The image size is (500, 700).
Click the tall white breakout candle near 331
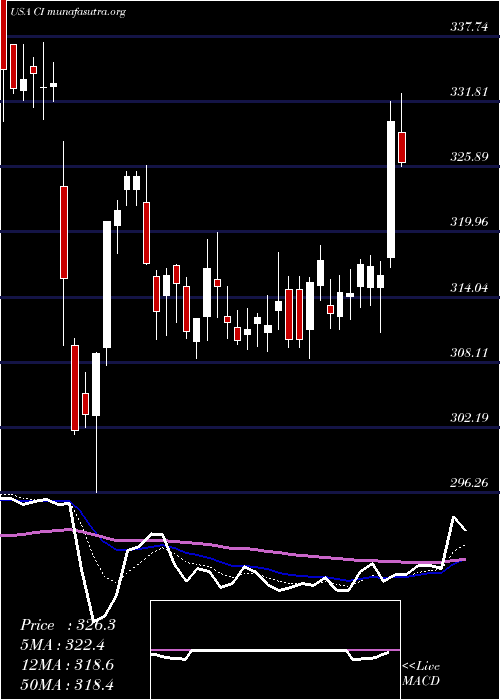click(391, 189)
